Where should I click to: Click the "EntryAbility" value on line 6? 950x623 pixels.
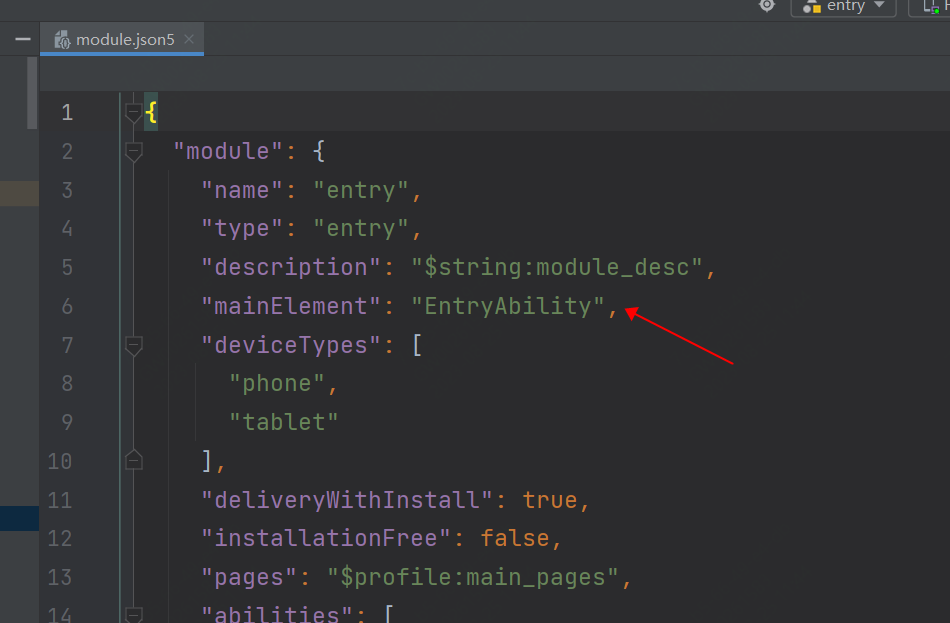coord(508,307)
